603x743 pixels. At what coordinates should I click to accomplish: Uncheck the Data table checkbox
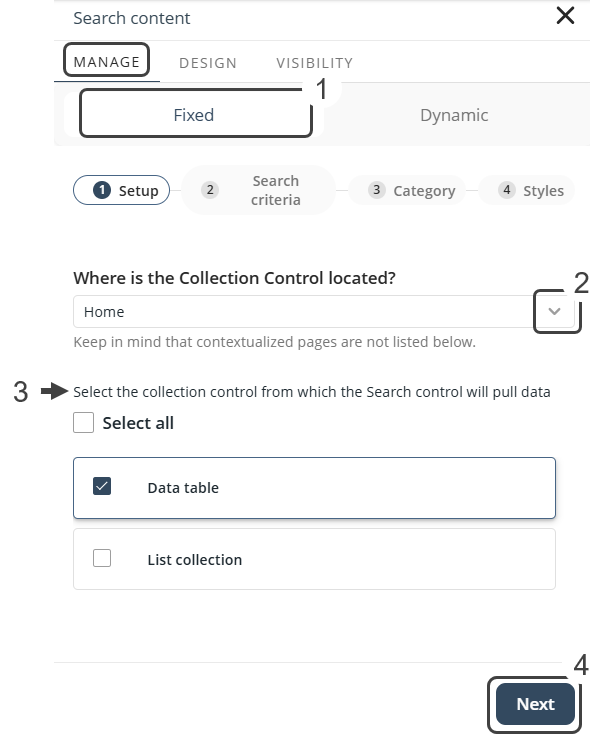coord(102,487)
